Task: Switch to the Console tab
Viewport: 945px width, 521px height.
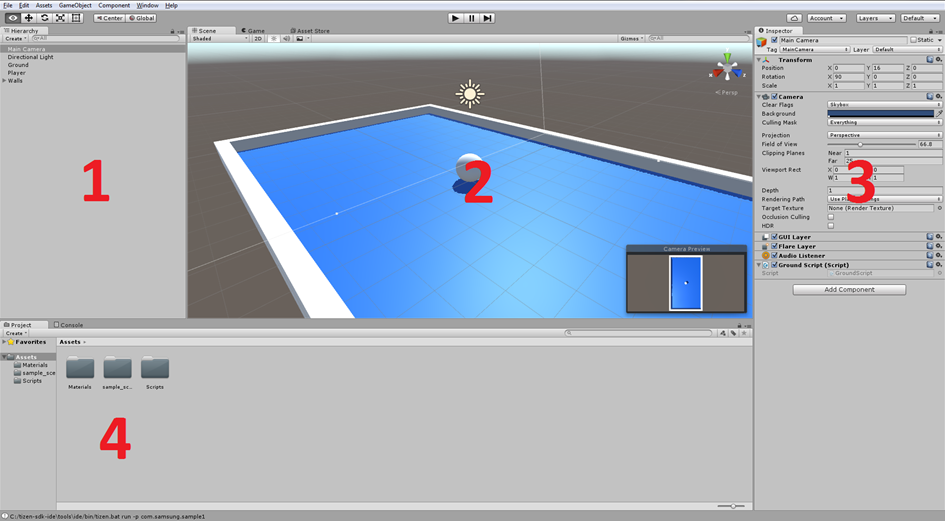Action: pos(70,325)
